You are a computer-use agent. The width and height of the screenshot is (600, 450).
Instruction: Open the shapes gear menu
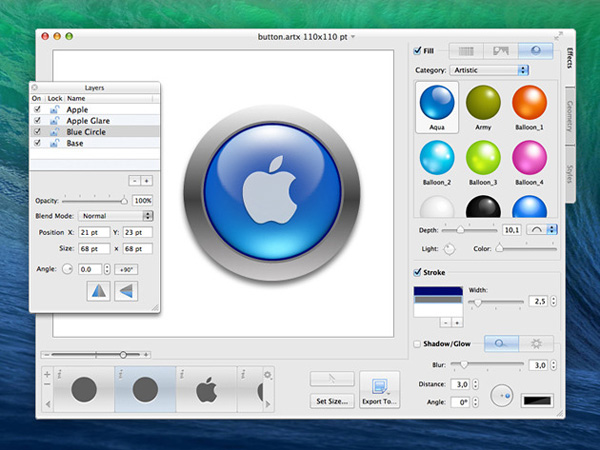tap(268, 375)
